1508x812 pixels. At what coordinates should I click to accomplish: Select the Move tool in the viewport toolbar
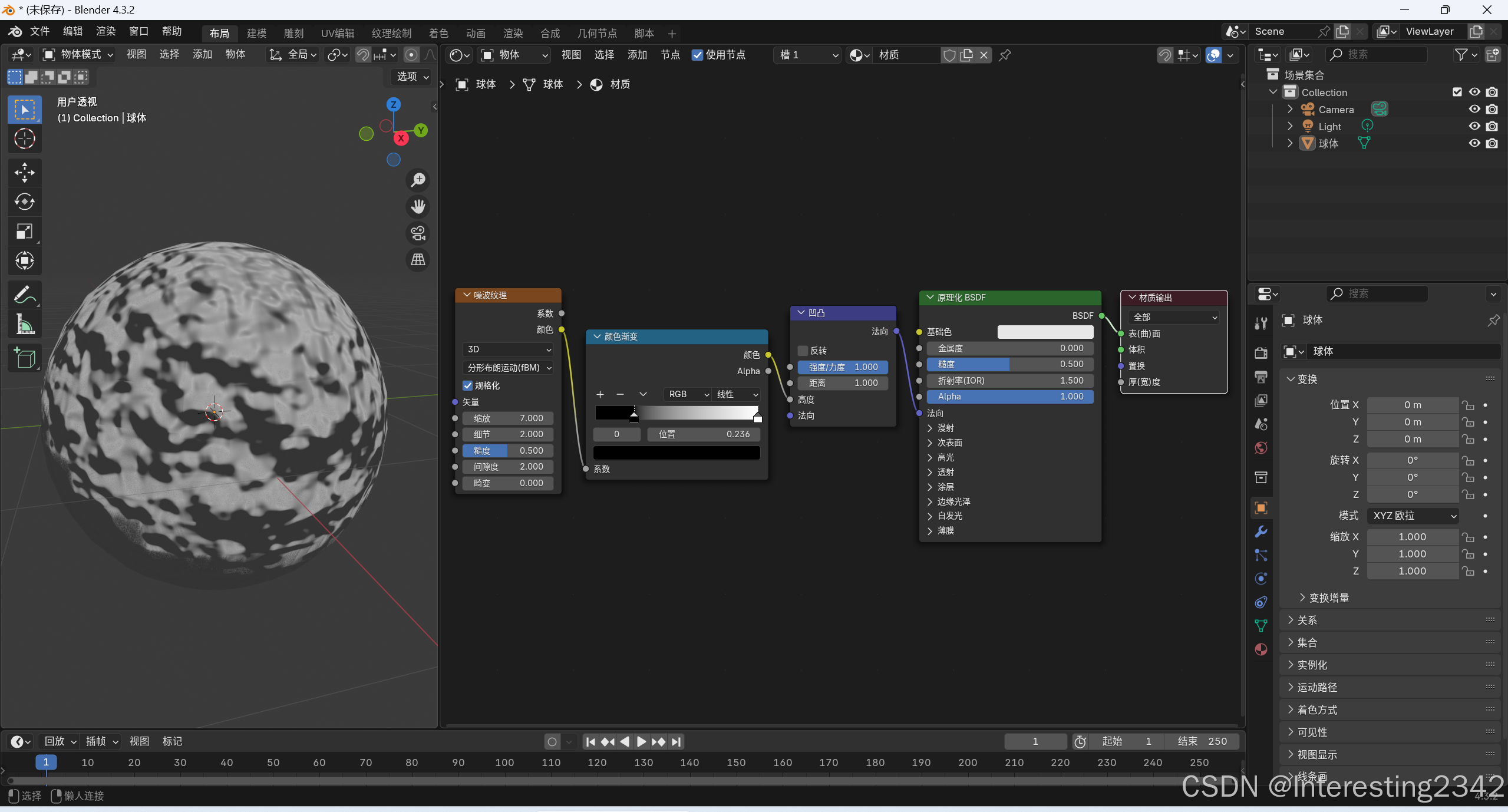[24, 172]
